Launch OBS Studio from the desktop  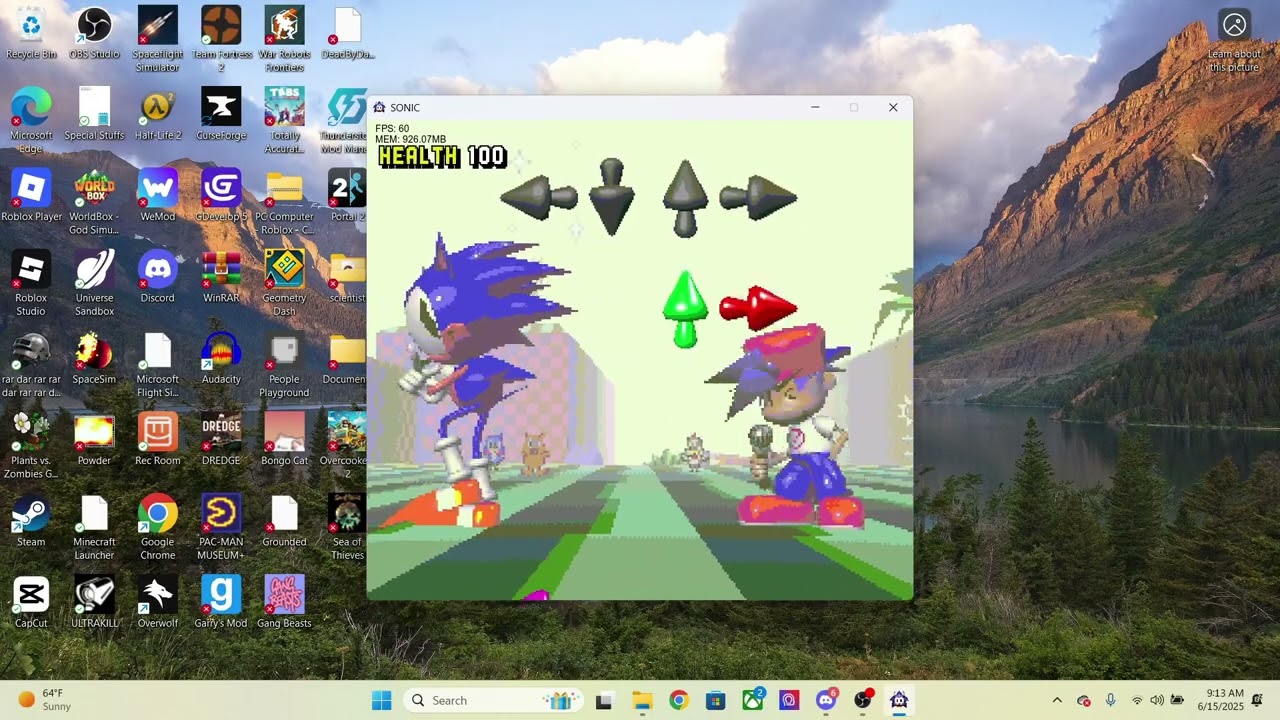(94, 32)
